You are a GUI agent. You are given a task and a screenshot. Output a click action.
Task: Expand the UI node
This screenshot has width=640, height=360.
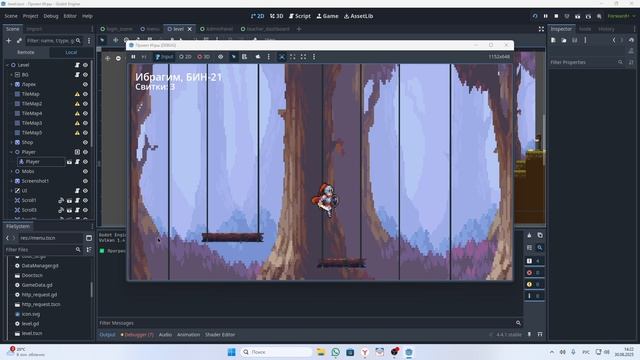click(11, 191)
